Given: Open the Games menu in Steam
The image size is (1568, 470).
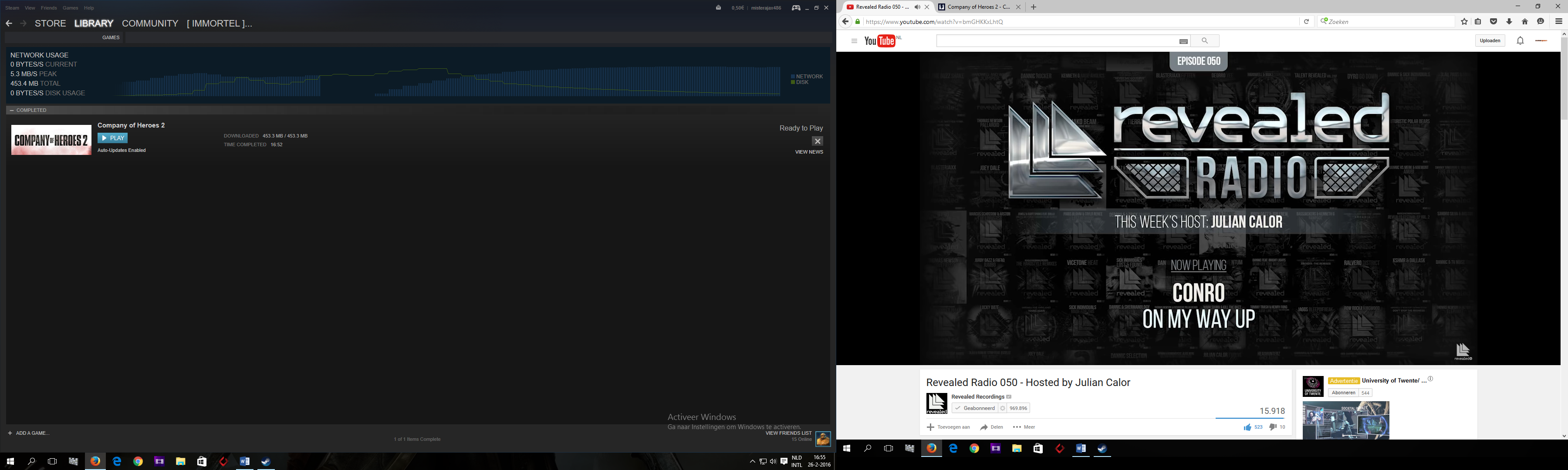Looking at the screenshot, I should coord(71,8).
